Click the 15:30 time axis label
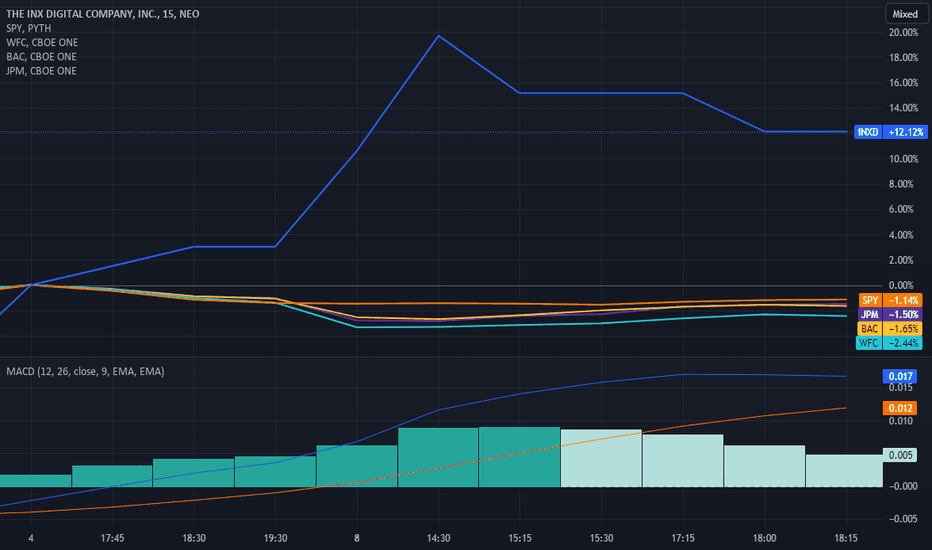This screenshot has width=932, height=550. tap(601, 538)
